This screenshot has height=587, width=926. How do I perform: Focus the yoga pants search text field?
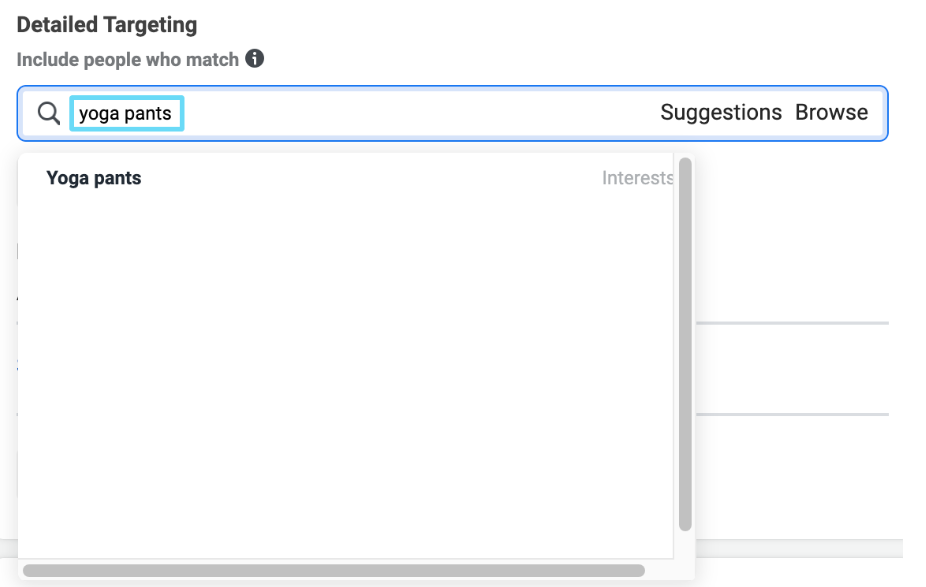126,113
